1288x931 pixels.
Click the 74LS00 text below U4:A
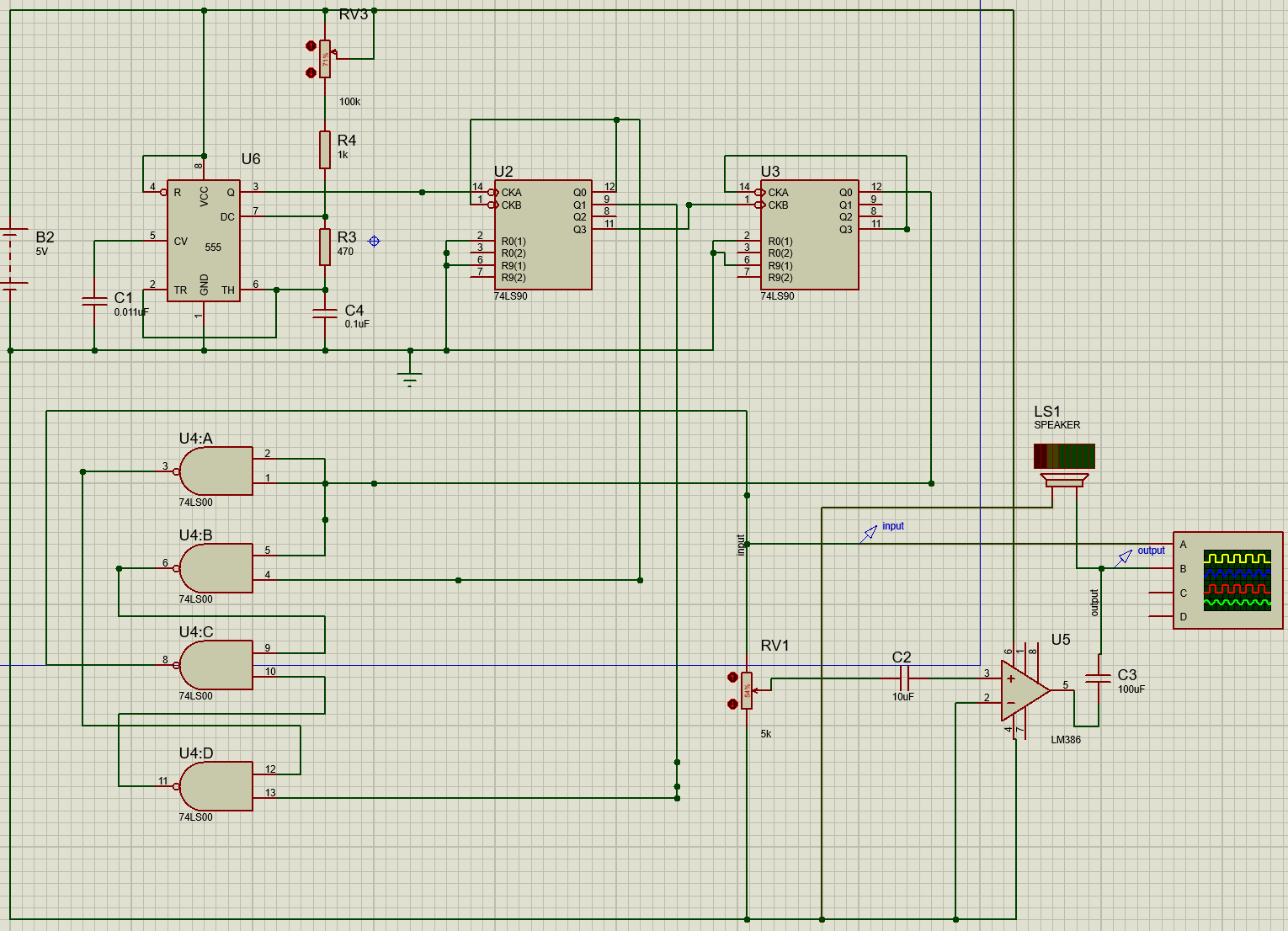coord(195,503)
